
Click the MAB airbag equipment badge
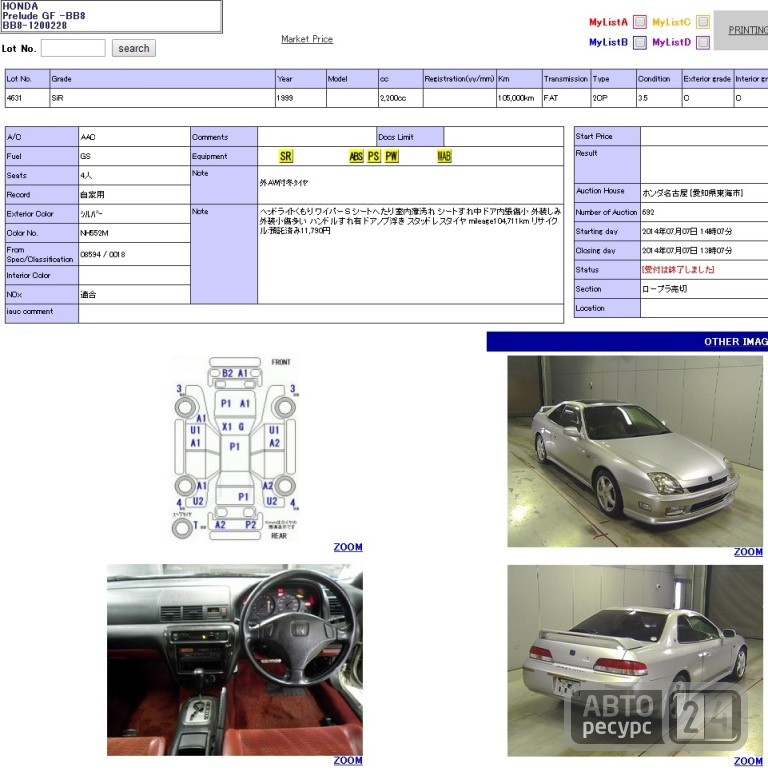[x=444, y=156]
